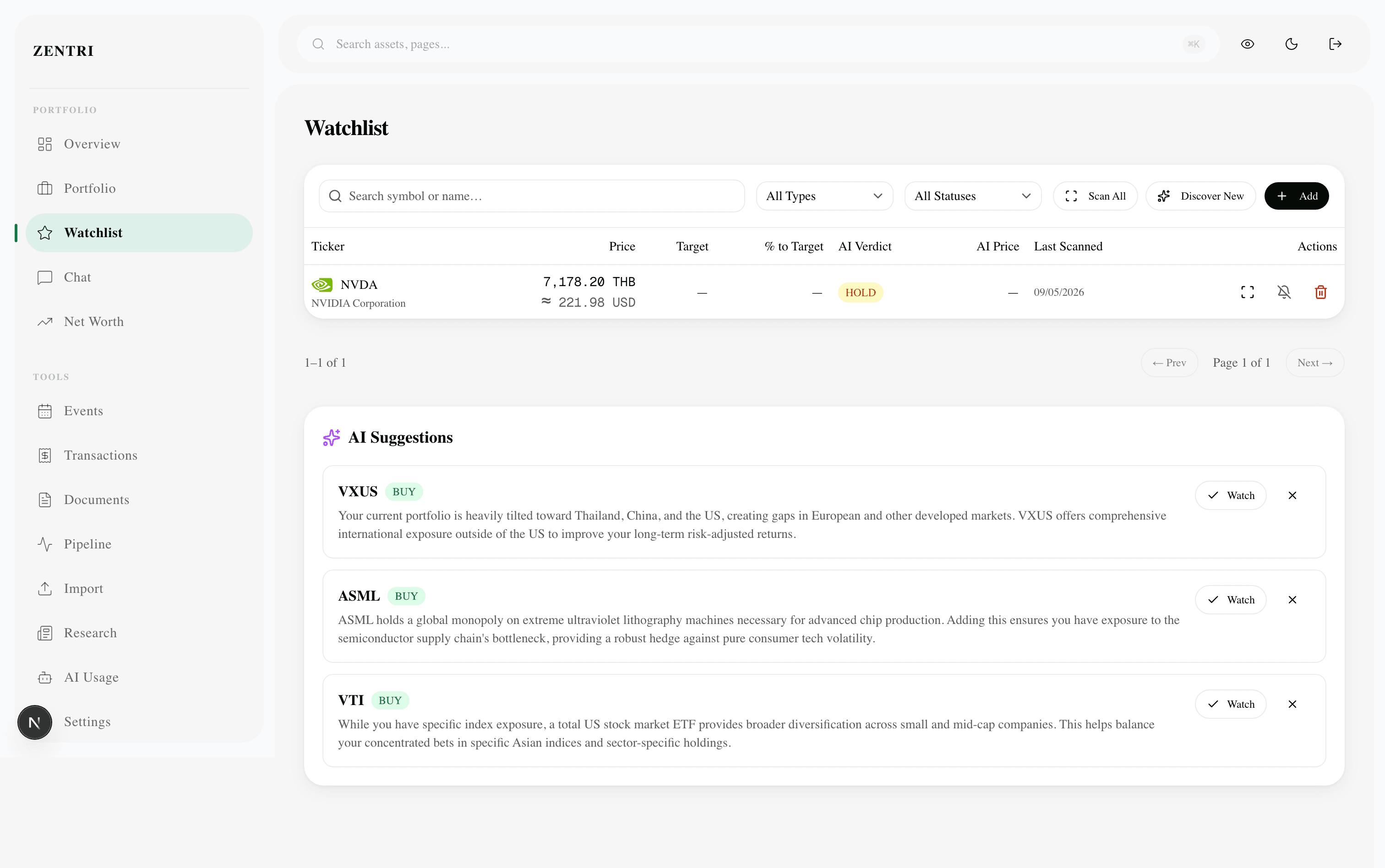Viewport: 1385px width, 868px height.
Task: Click the NVIDIA logo in the NVDA row
Action: (322, 285)
